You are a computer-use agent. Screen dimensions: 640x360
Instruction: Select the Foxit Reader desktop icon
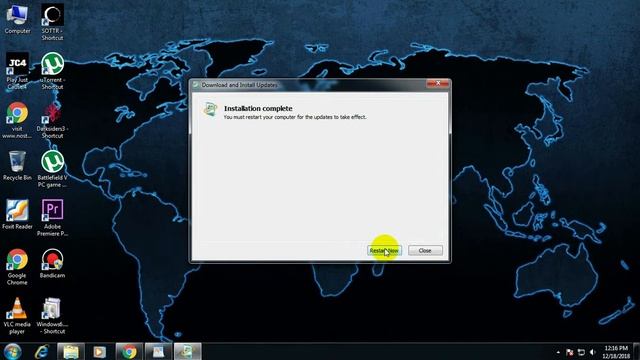[17, 214]
